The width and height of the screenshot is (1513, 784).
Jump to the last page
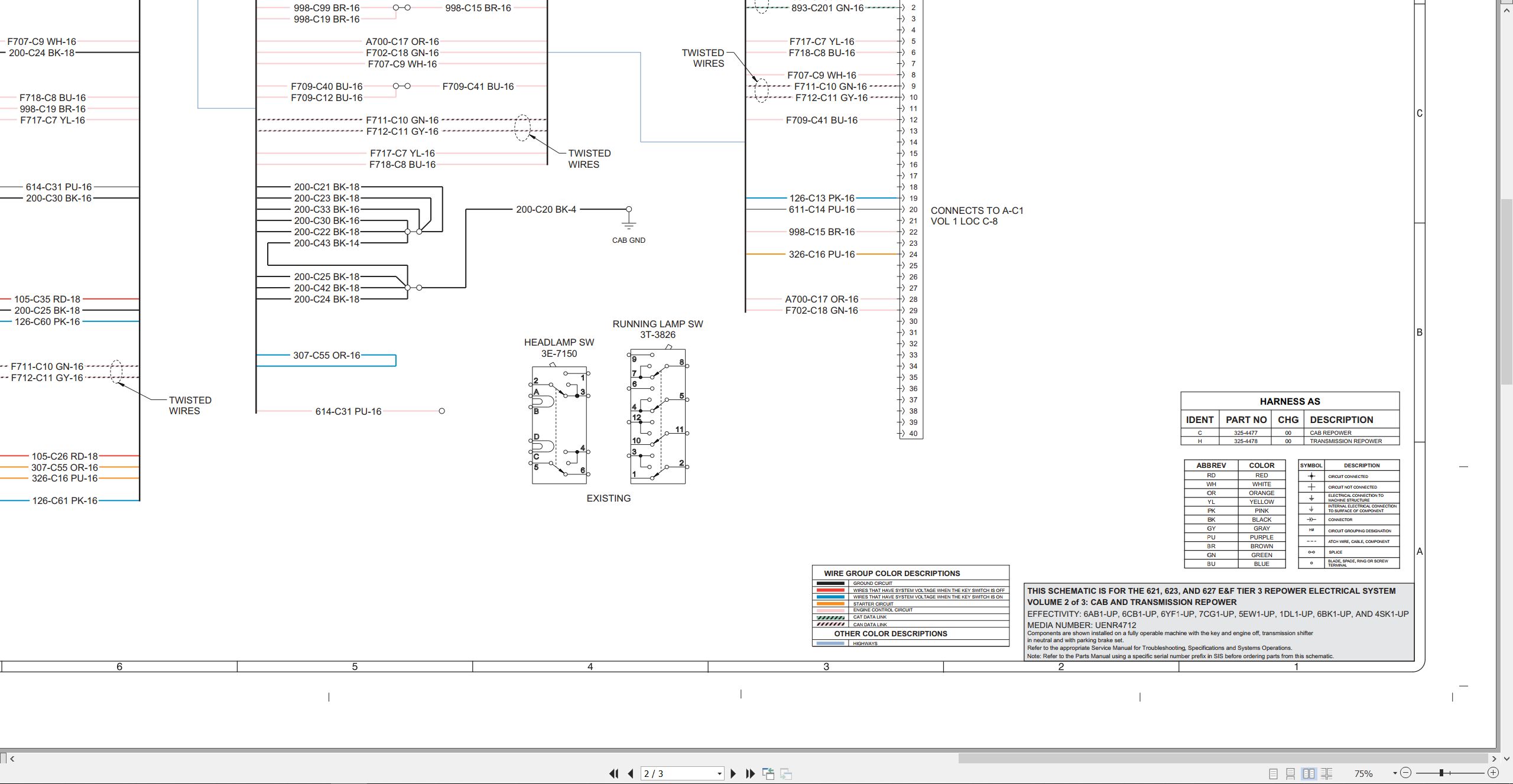coord(751,773)
